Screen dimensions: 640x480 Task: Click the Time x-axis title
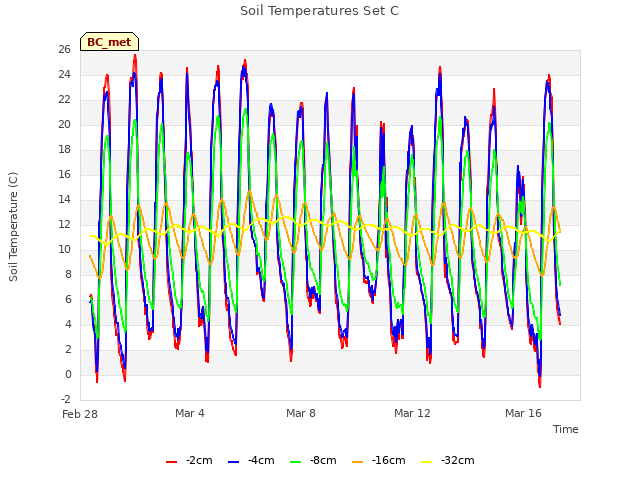pyautogui.click(x=566, y=429)
